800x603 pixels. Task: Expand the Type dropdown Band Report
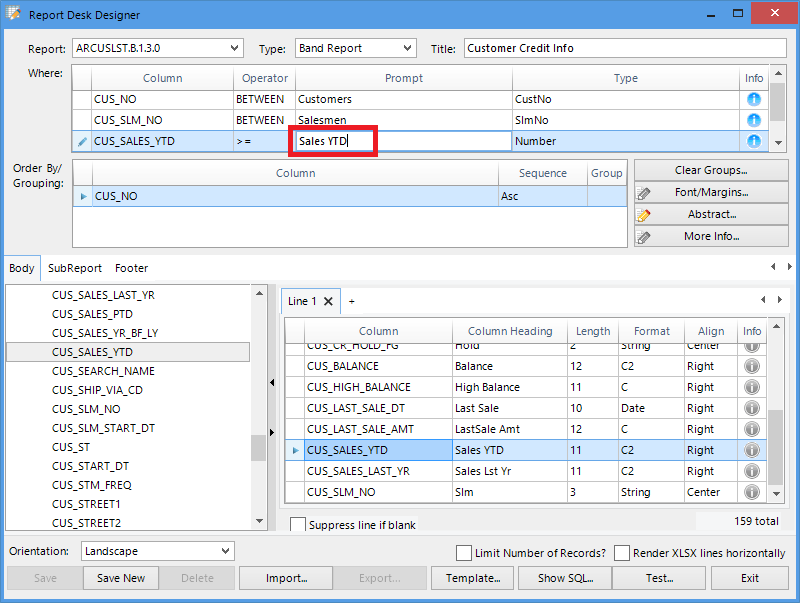(355, 48)
